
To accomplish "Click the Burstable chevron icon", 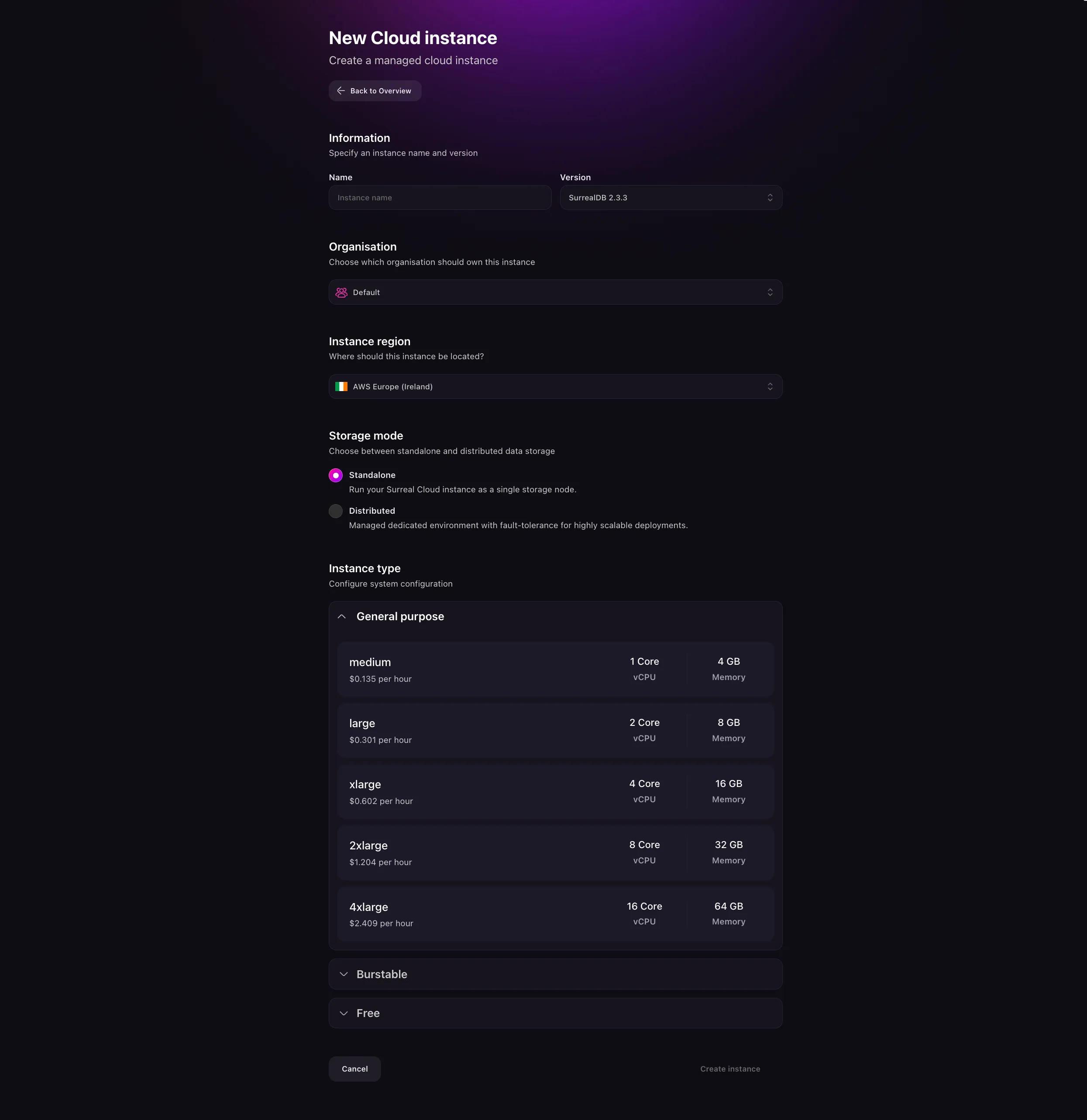I will click(344, 974).
